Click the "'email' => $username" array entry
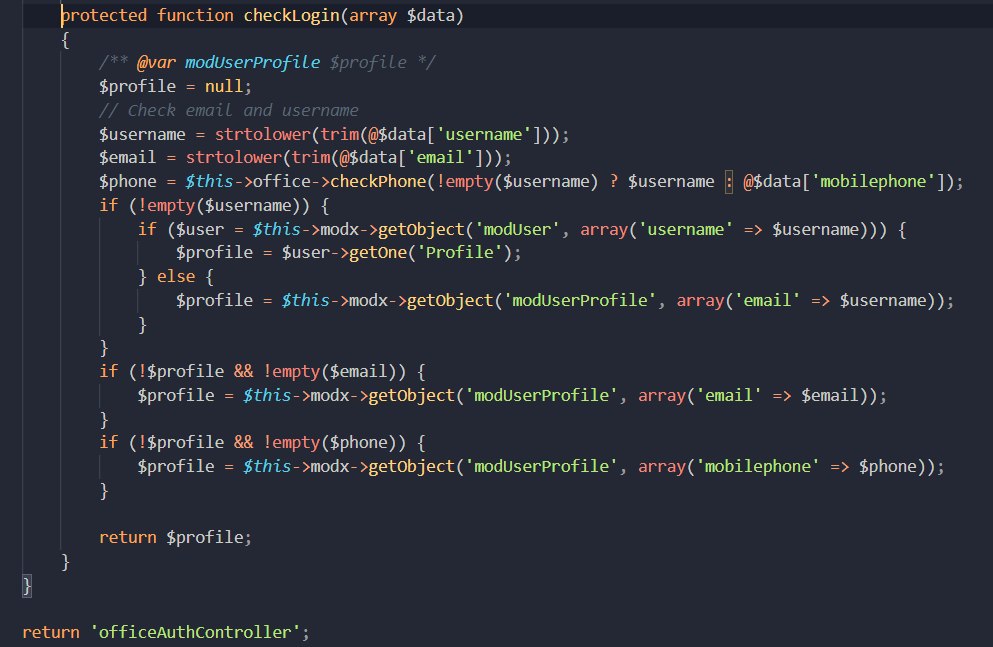 pos(830,300)
